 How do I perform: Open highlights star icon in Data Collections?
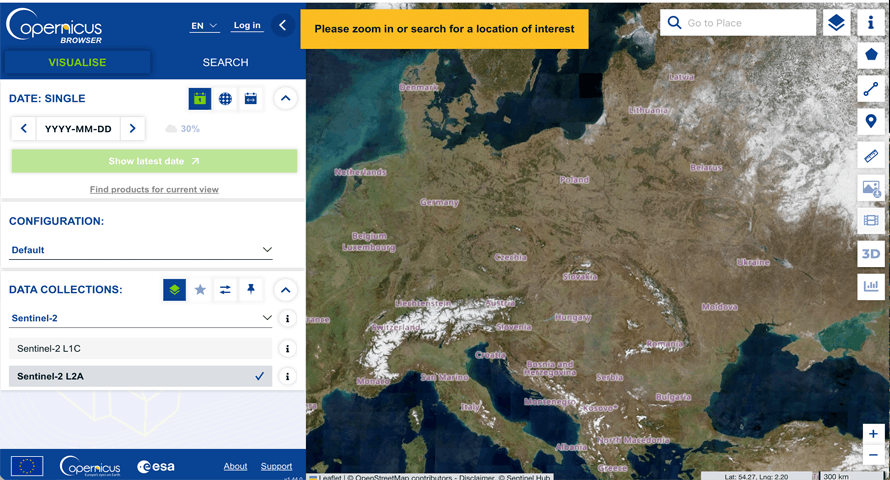point(200,290)
